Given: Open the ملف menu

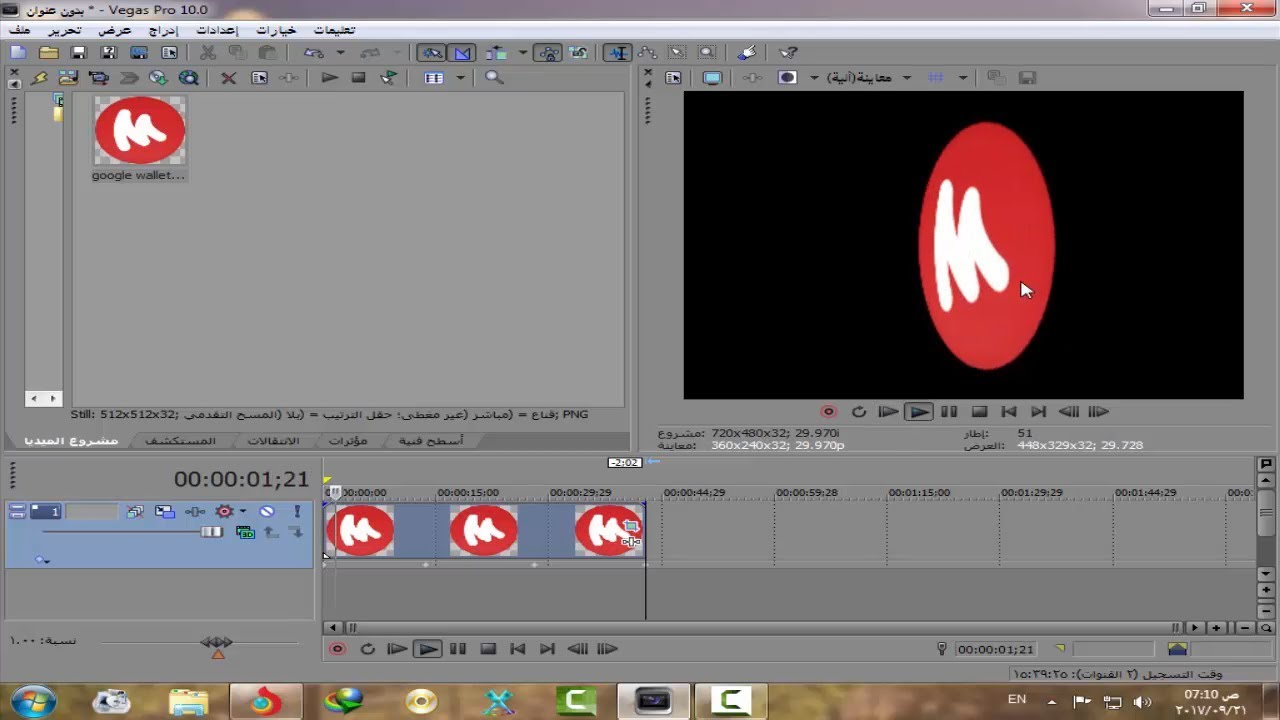Looking at the screenshot, I should coord(19,30).
